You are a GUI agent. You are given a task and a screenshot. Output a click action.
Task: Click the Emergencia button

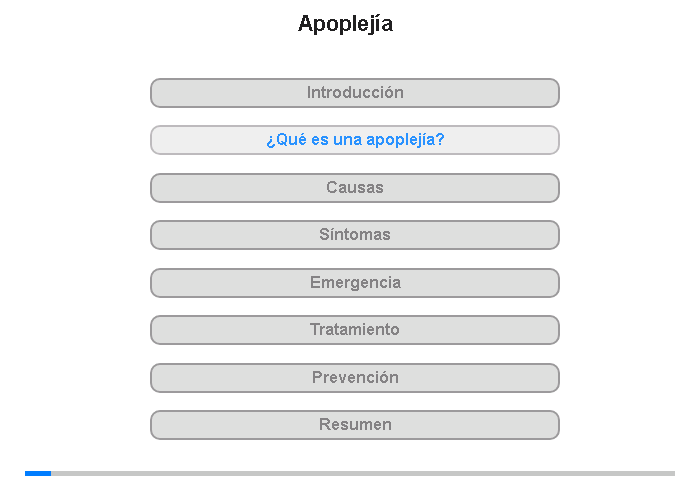coord(354,283)
